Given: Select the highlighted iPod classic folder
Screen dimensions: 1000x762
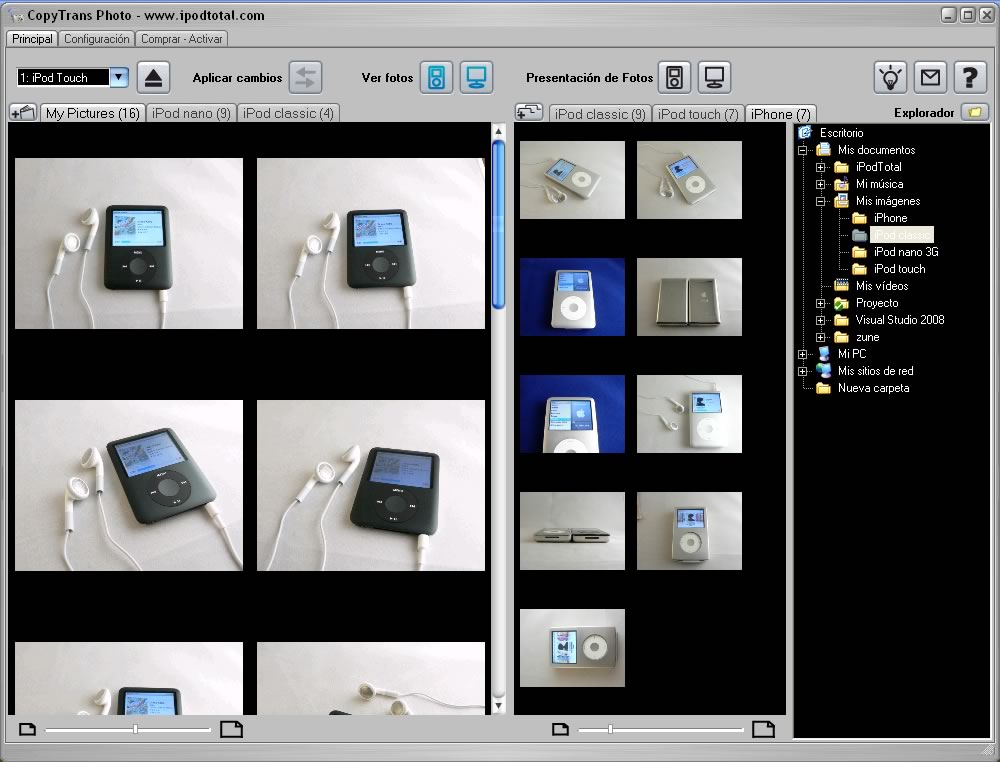Looking at the screenshot, I should point(902,235).
